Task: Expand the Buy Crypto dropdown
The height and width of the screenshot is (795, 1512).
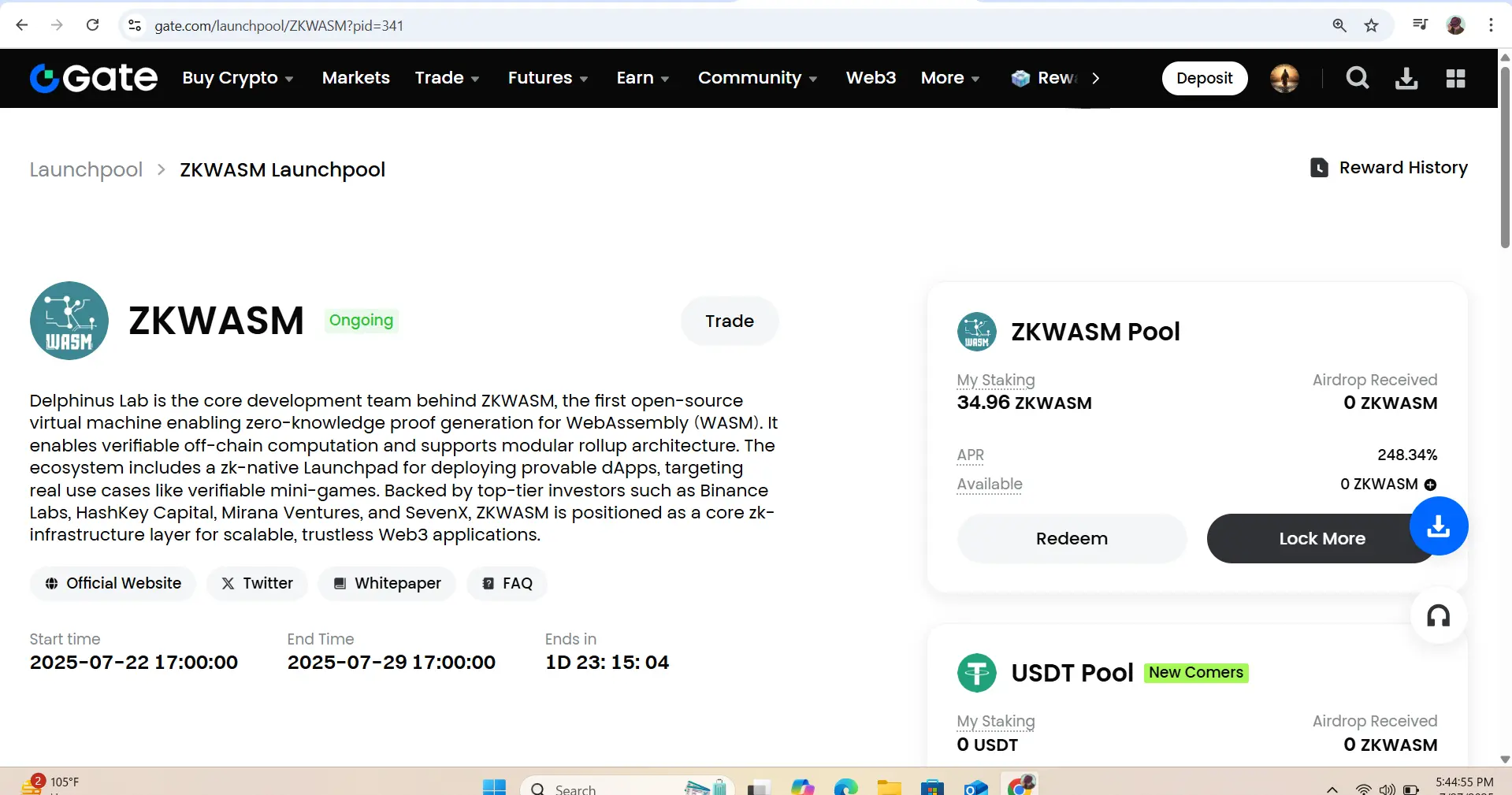Action: click(238, 78)
